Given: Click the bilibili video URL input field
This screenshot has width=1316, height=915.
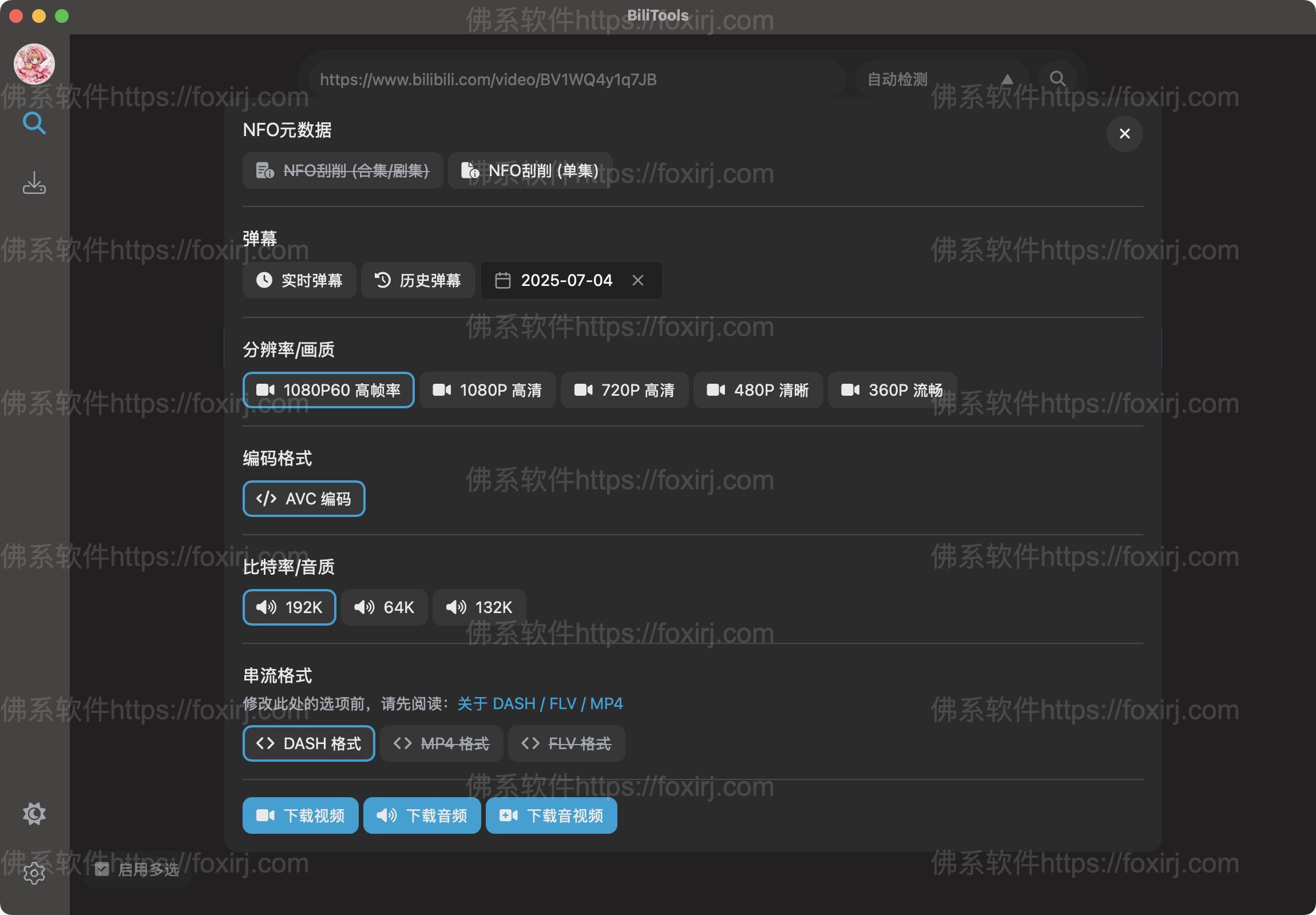Looking at the screenshot, I should [573, 78].
